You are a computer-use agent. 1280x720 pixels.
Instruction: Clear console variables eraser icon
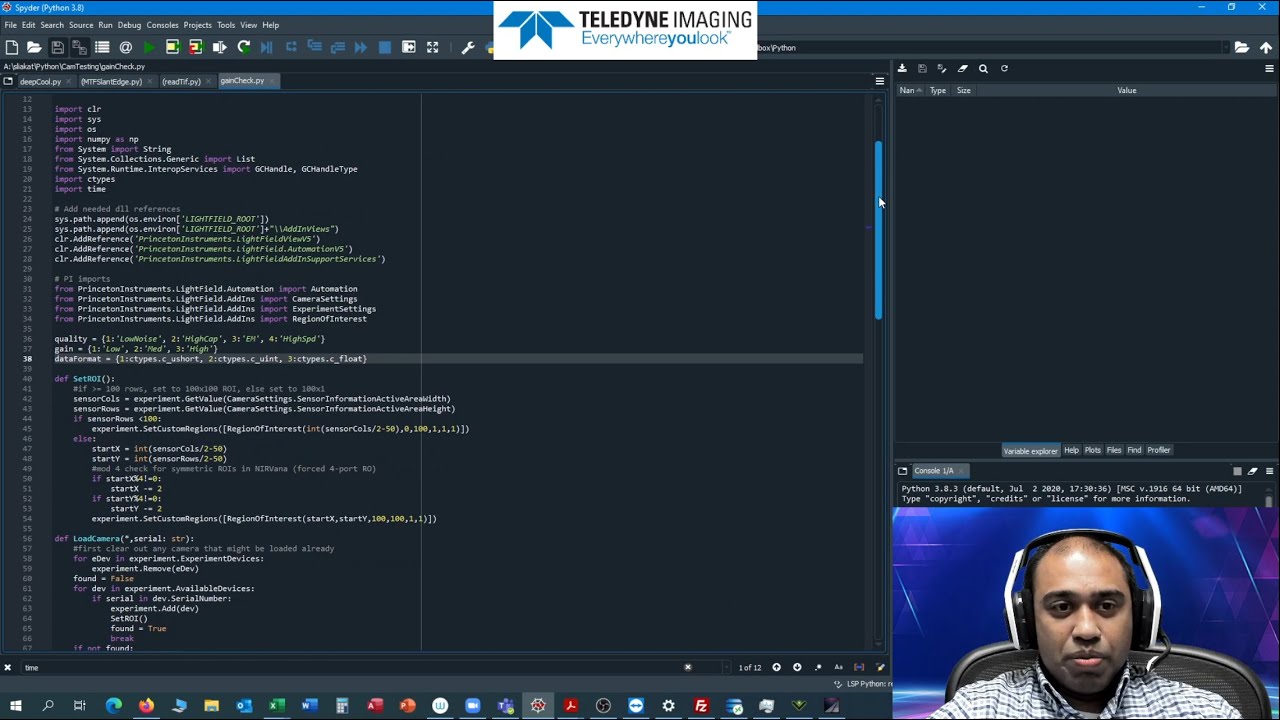click(x=1253, y=471)
